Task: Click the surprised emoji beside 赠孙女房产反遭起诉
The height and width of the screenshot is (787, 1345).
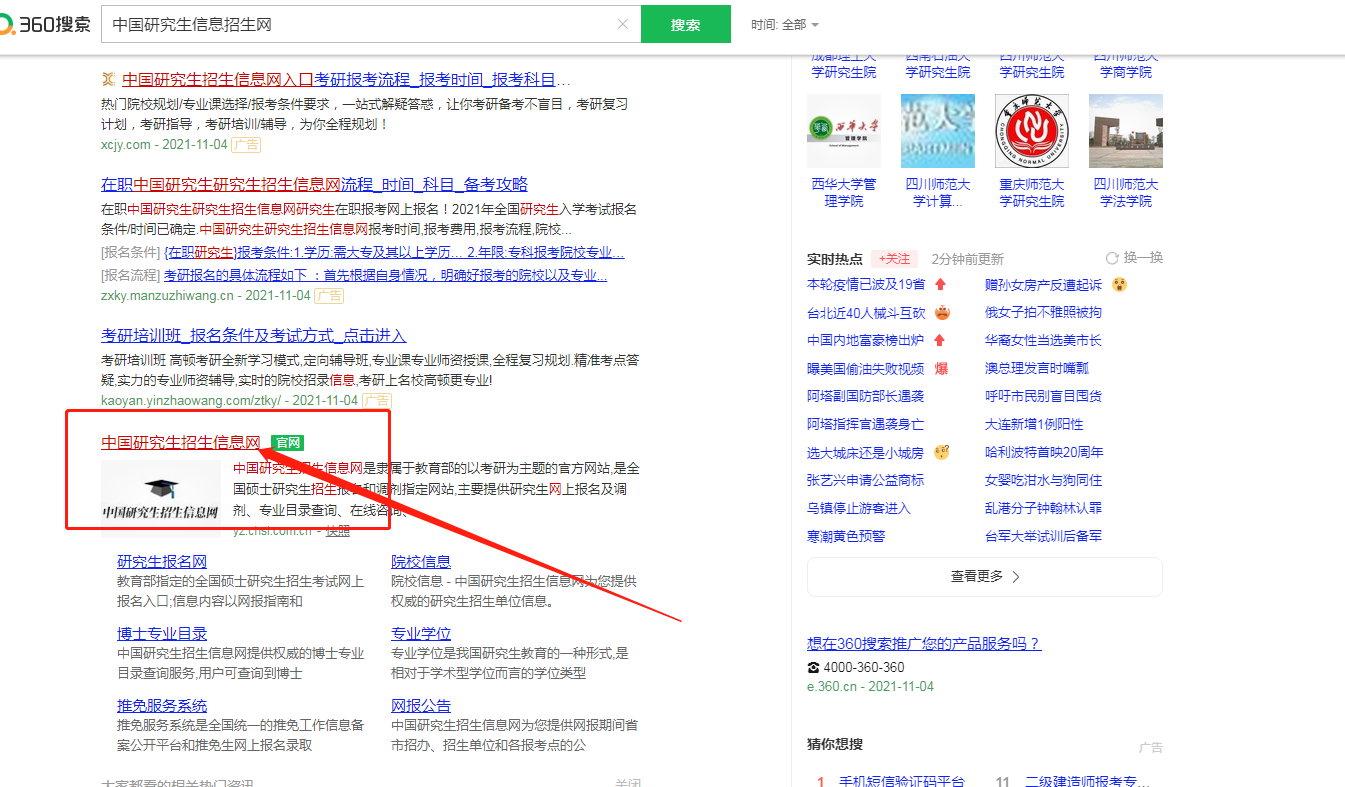Action: [x=1120, y=285]
